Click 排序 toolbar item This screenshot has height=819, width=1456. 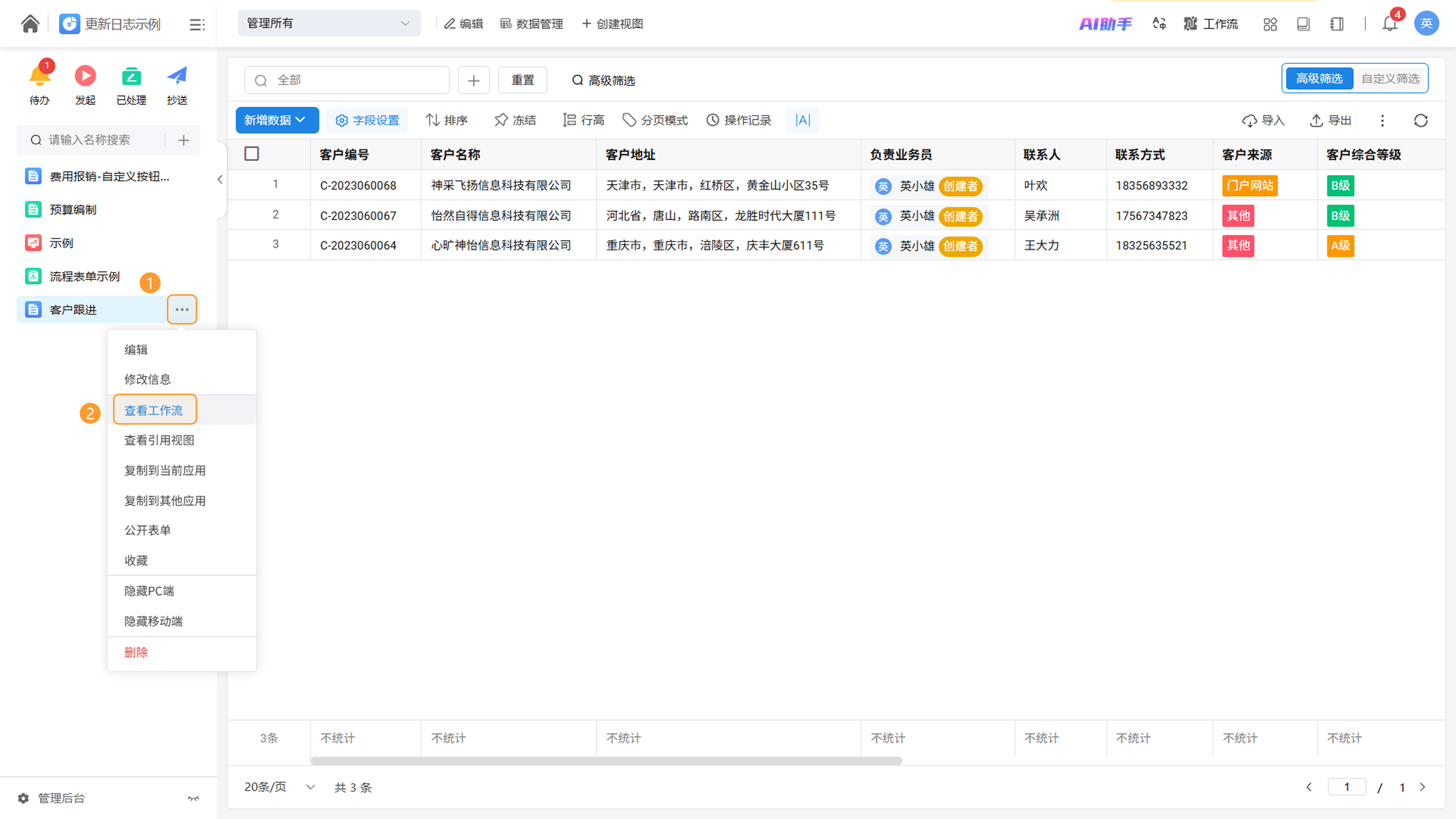[447, 121]
